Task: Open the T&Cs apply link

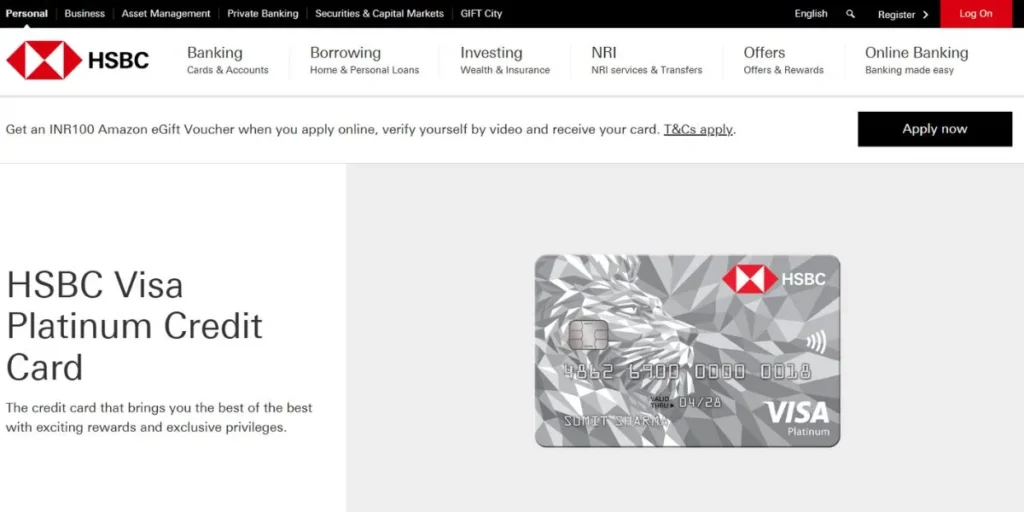Action: pyautogui.click(x=698, y=129)
